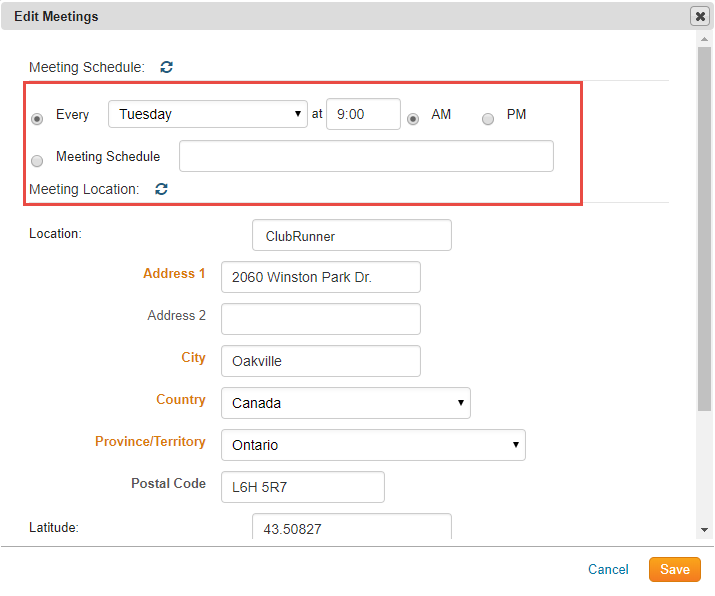
Task: Open the Province/Territory dropdown showing Ontario
Action: click(x=372, y=445)
